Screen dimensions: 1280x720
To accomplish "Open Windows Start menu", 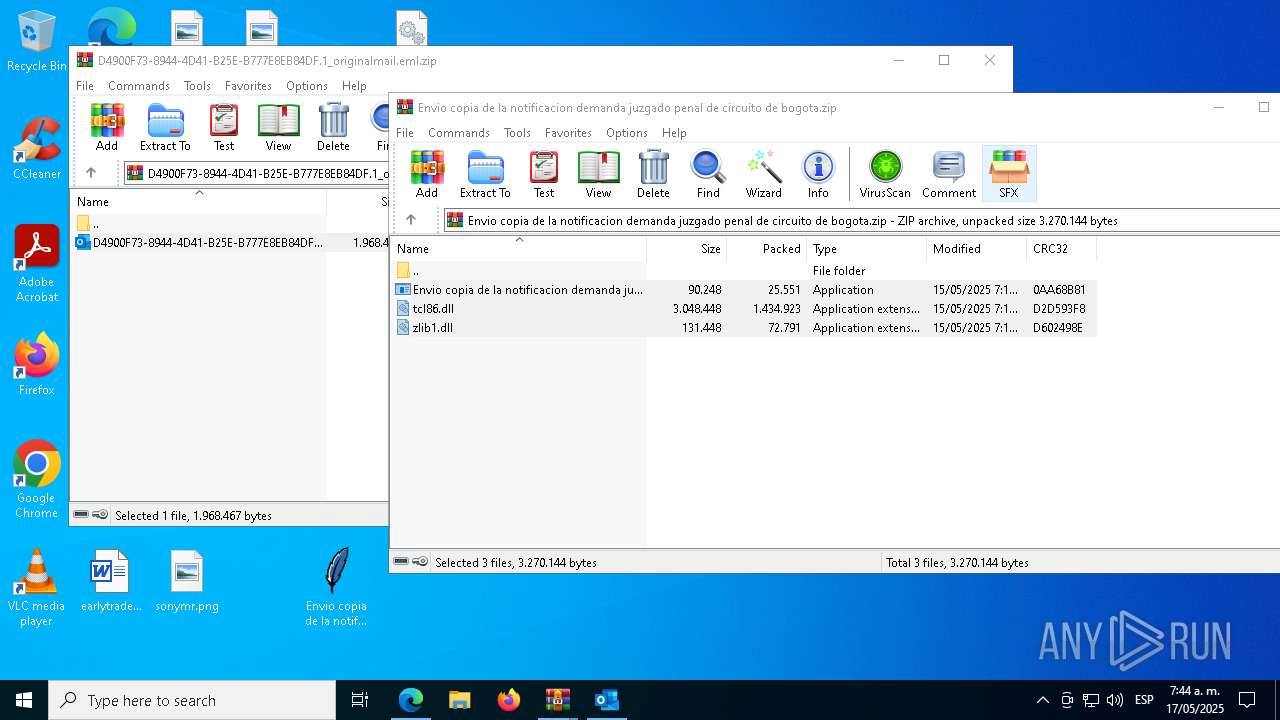I will pos(24,700).
